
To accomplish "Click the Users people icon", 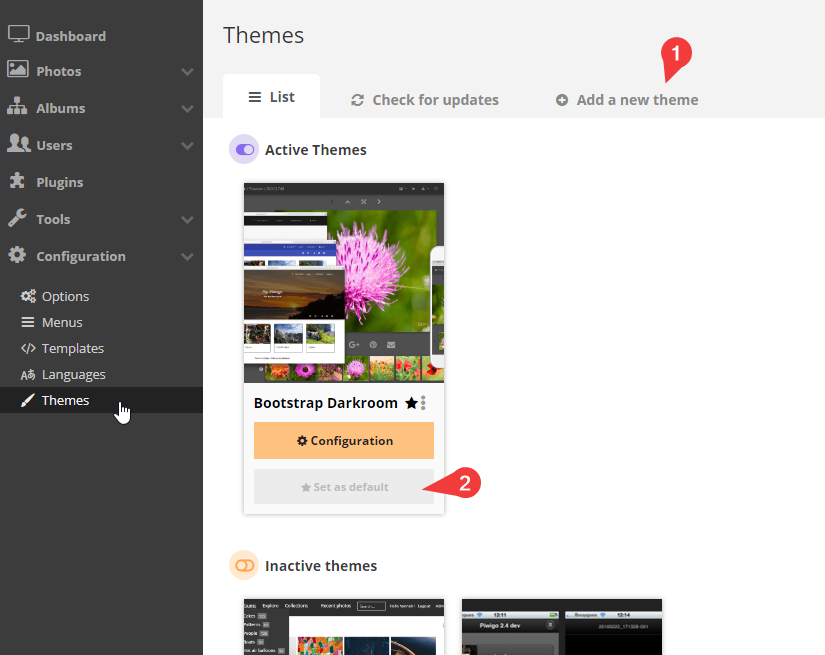I will coord(19,143).
